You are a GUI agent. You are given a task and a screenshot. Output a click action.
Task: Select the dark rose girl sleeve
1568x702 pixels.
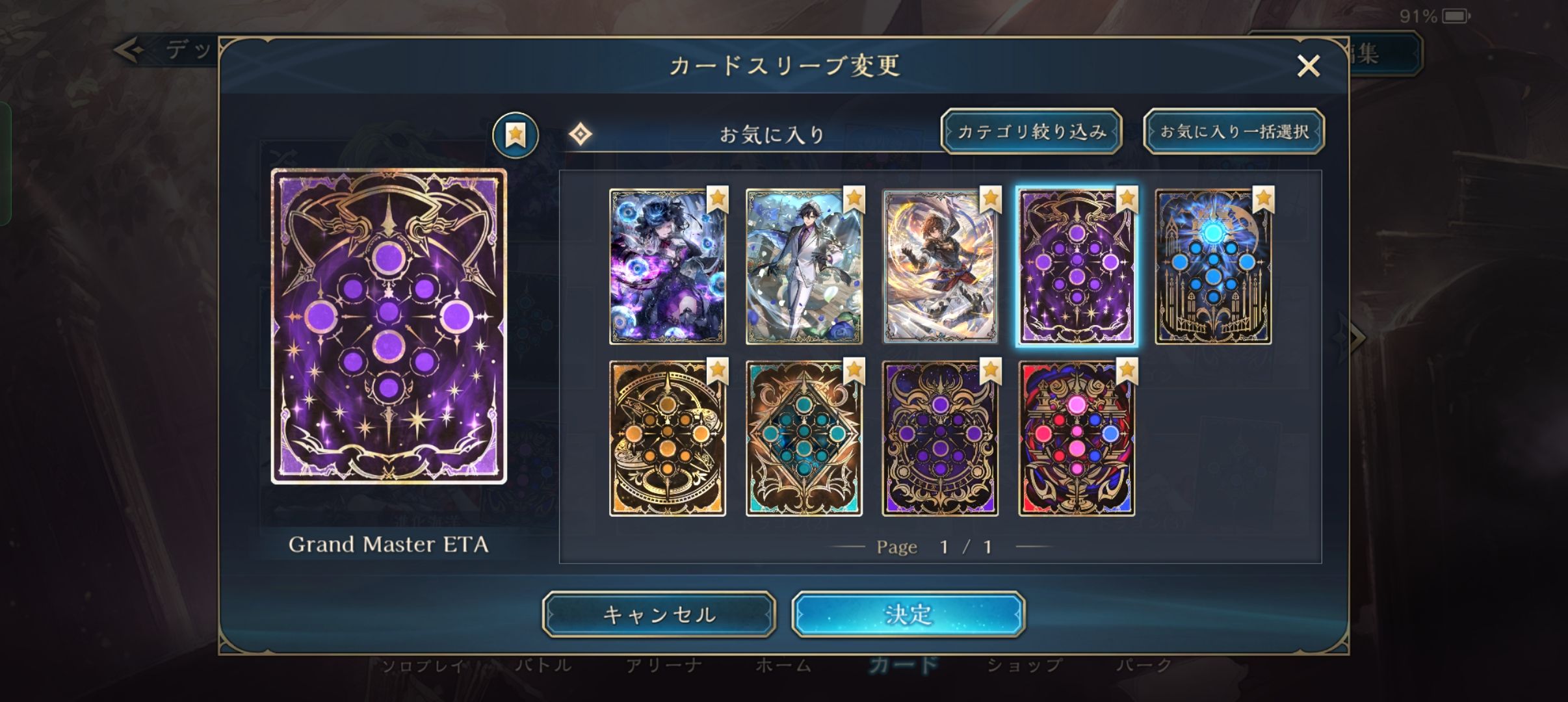point(668,266)
